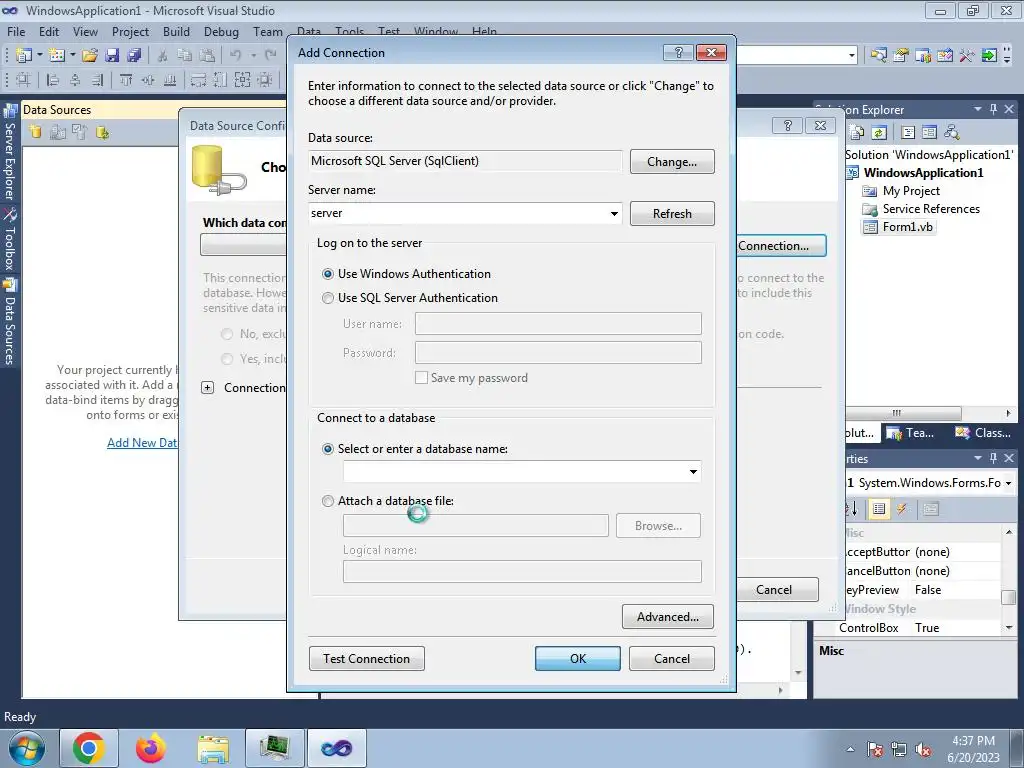This screenshot has height=768, width=1024.
Task: Open the File menu
Action: tap(16, 31)
